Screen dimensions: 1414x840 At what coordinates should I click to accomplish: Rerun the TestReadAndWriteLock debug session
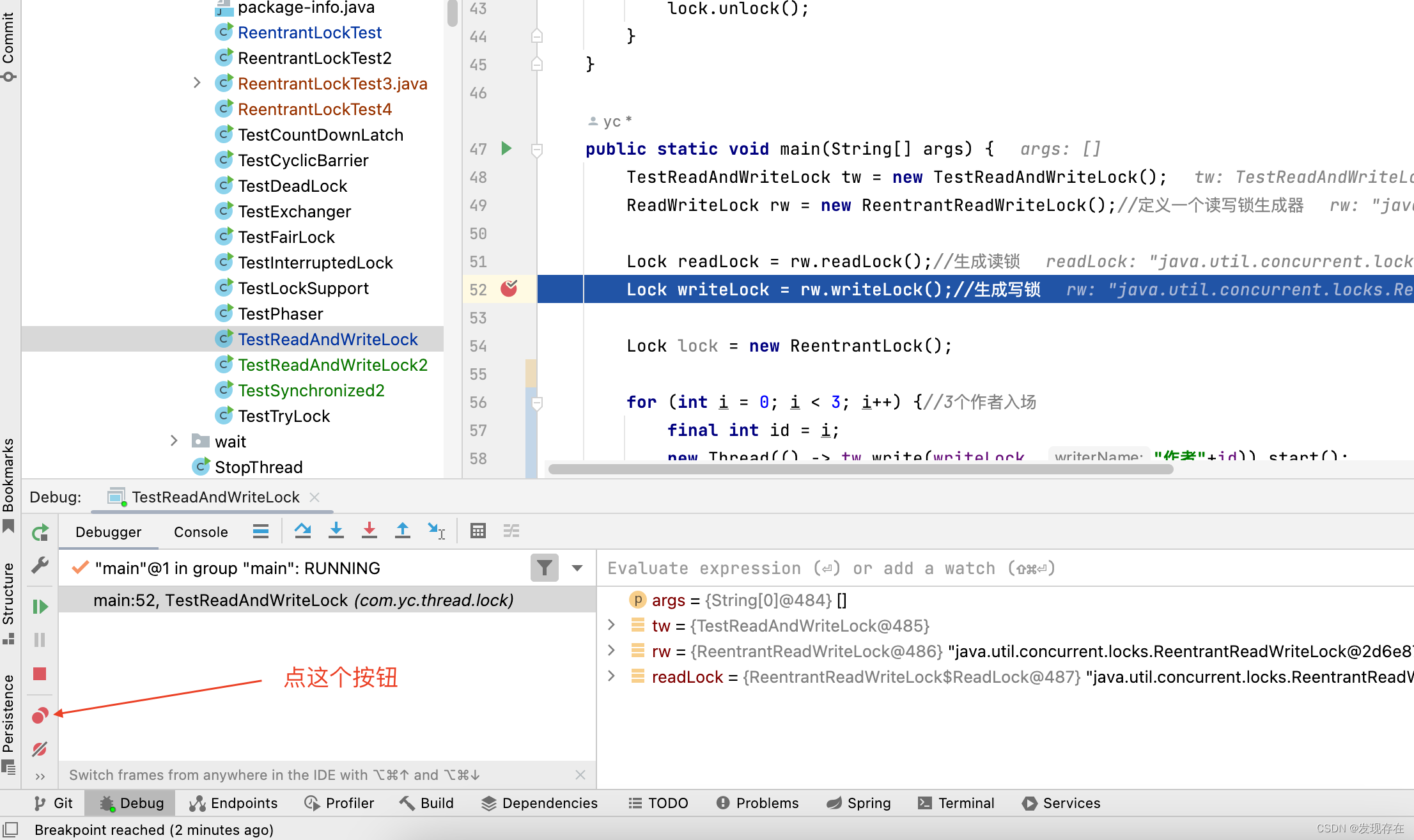(x=40, y=532)
